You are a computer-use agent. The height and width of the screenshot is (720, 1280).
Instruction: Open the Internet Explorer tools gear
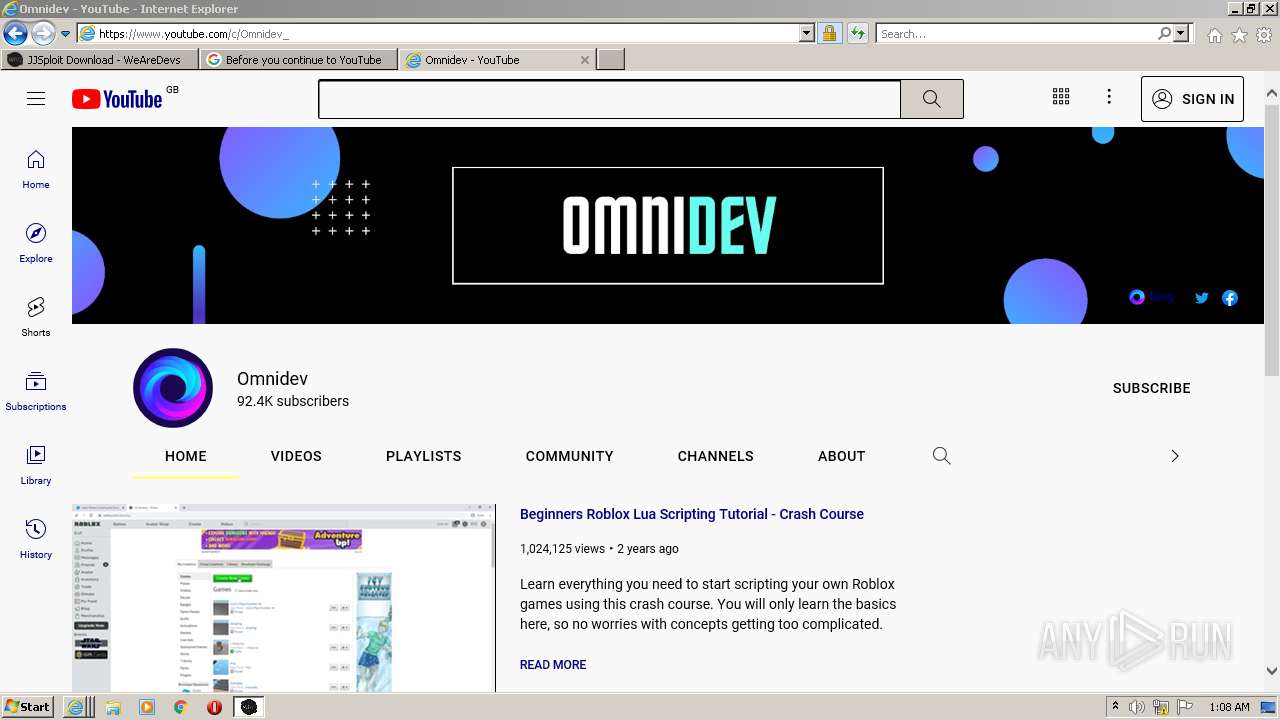click(1264, 35)
